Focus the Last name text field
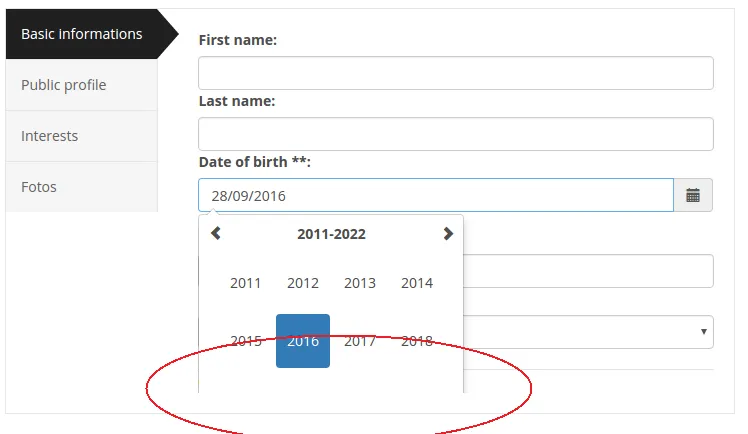This screenshot has height=434, width=748. (x=455, y=134)
